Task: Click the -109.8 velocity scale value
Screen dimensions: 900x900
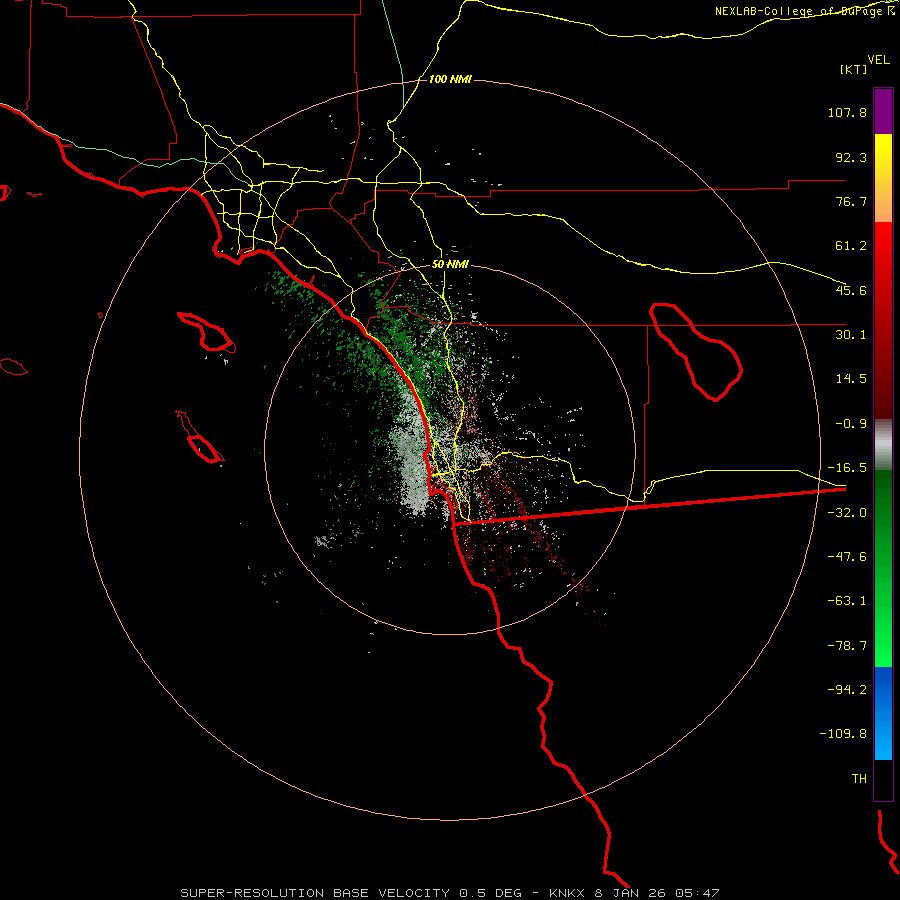Action: pyautogui.click(x=843, y=734)
